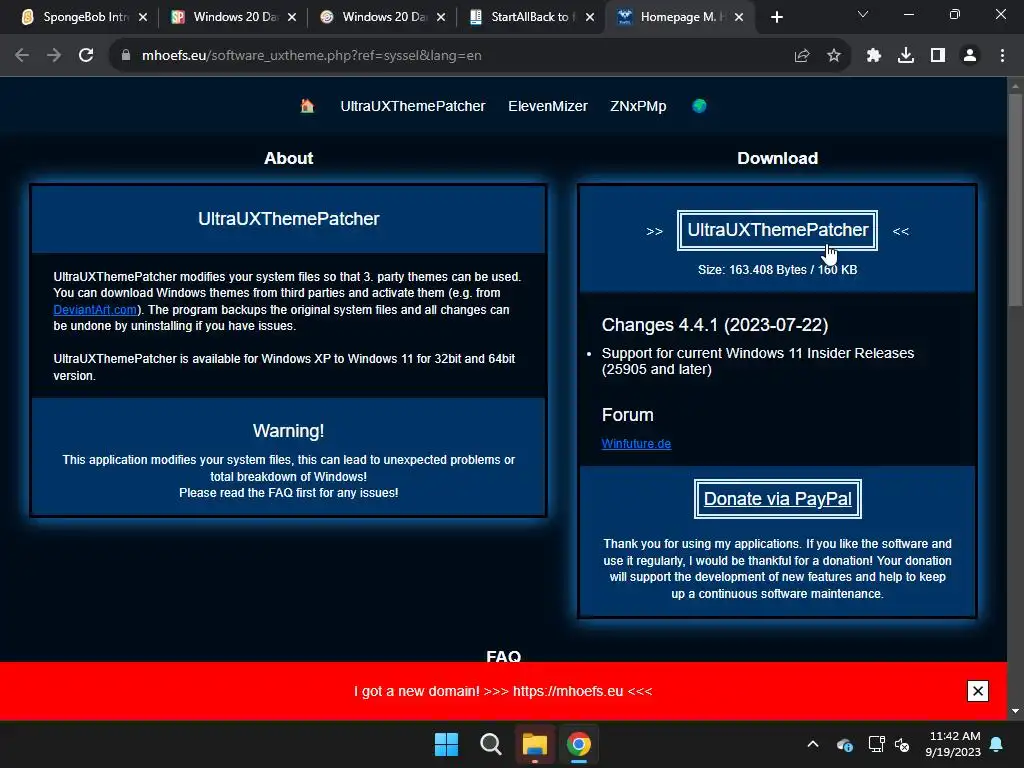Image resolution: width=1024 pixels, height=768 pixels.
Task: Open the DeviantArt.com link
Action: [95, 310]
